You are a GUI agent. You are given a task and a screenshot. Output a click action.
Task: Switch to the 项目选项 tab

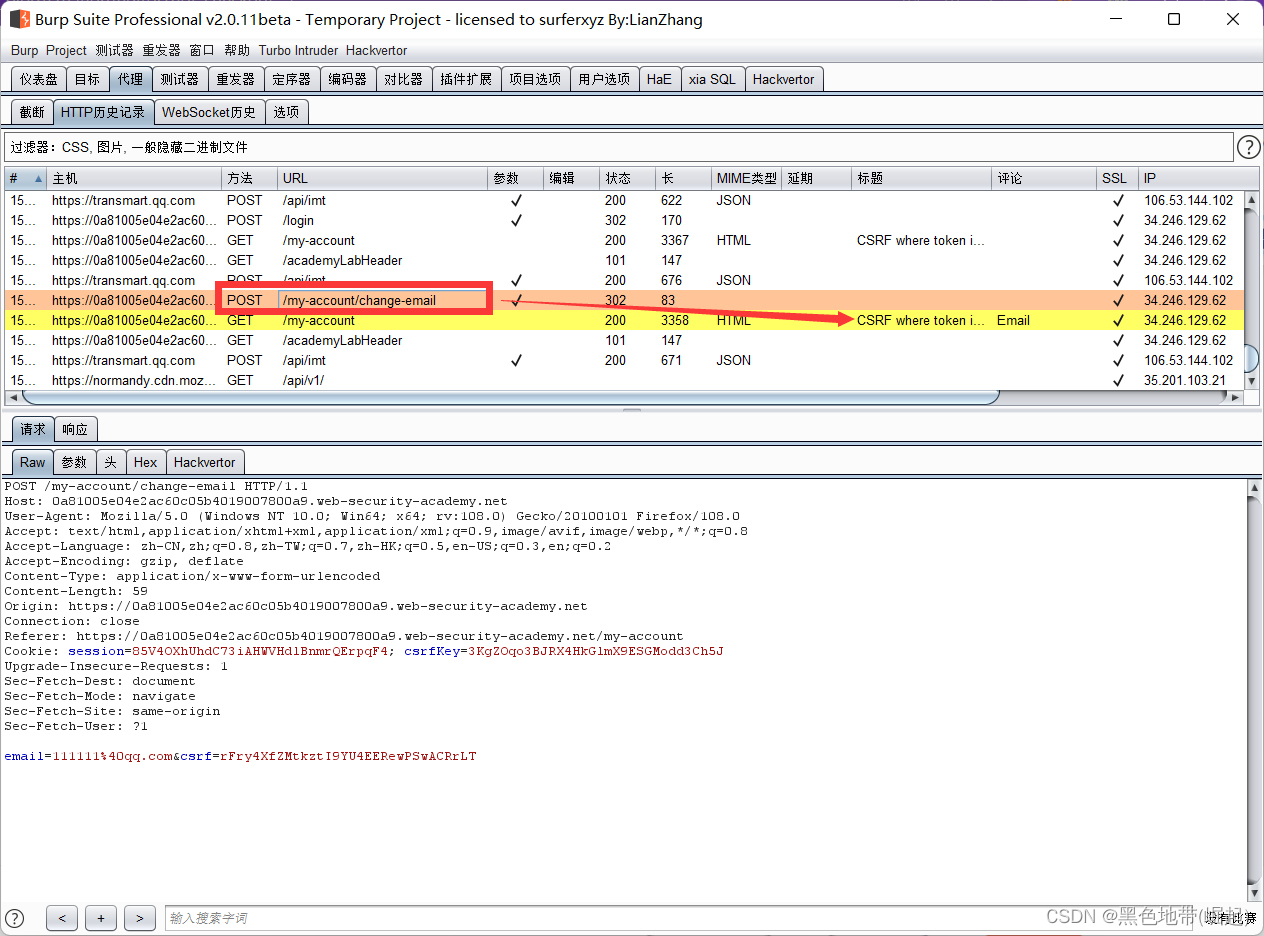(x=535, y=79)
